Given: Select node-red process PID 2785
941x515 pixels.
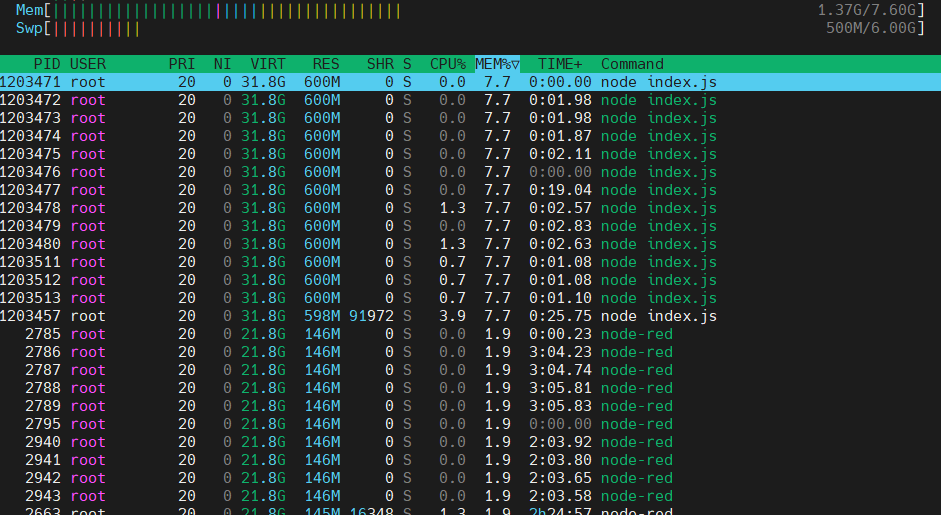Looking at the screenshot, I should [x=470, y=334].
